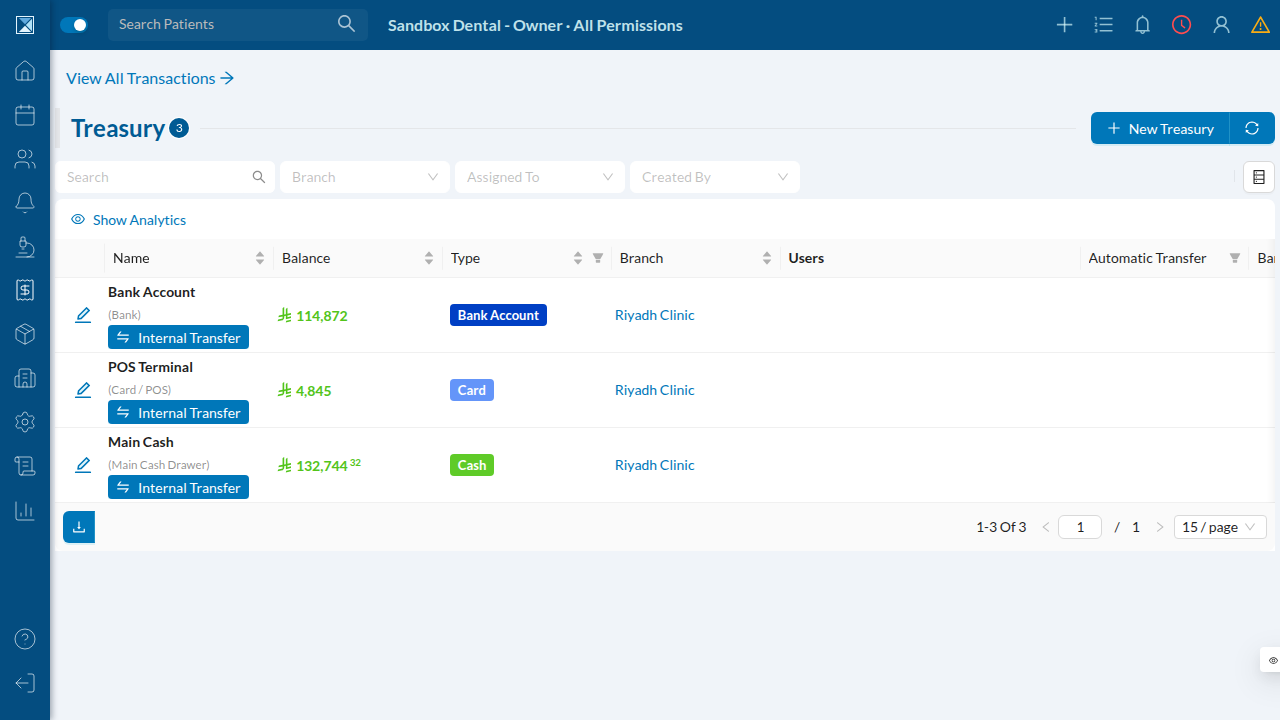Screen dimensions: 1280x720
Task: Click the red clock icon
Action: pos(1182,25)
